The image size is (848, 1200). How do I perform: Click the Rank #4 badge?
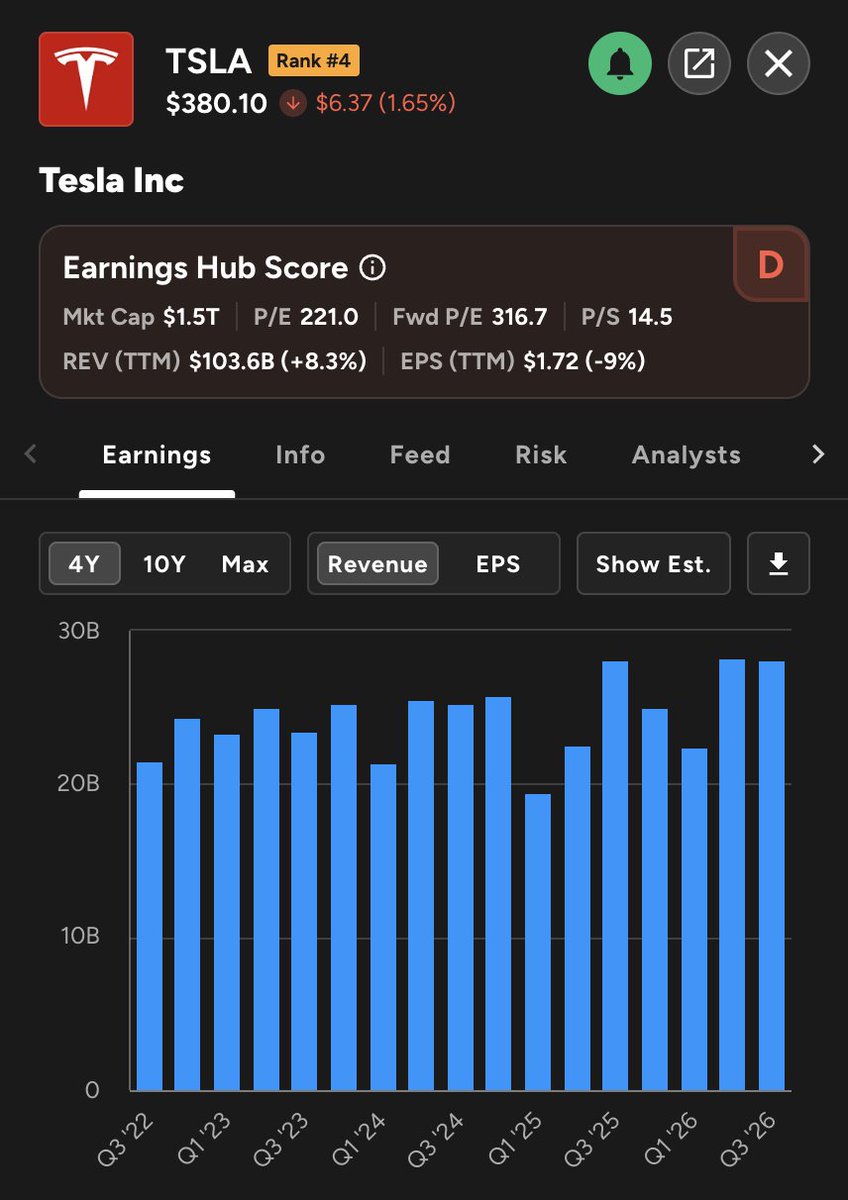click(314, 61)
